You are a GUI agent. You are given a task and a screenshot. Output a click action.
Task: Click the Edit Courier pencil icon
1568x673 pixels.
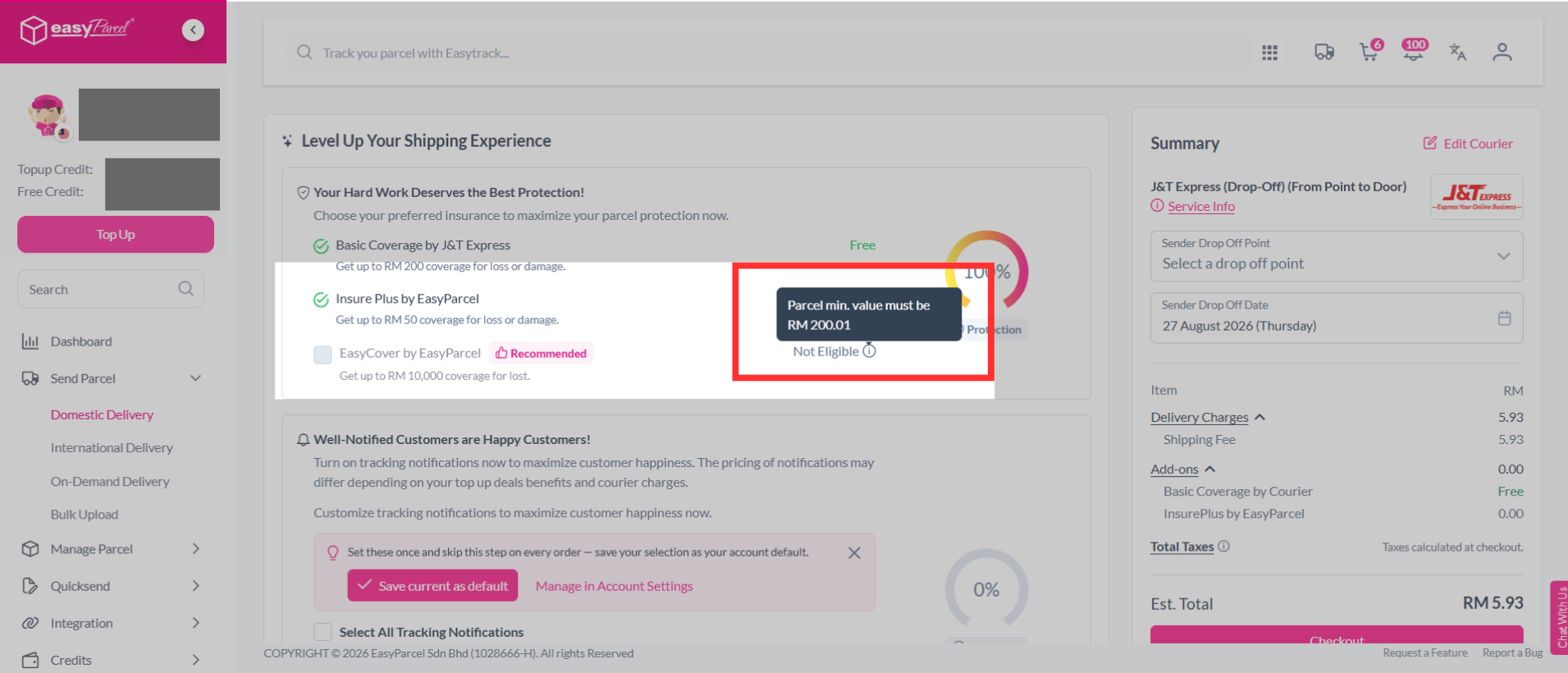1430,143
